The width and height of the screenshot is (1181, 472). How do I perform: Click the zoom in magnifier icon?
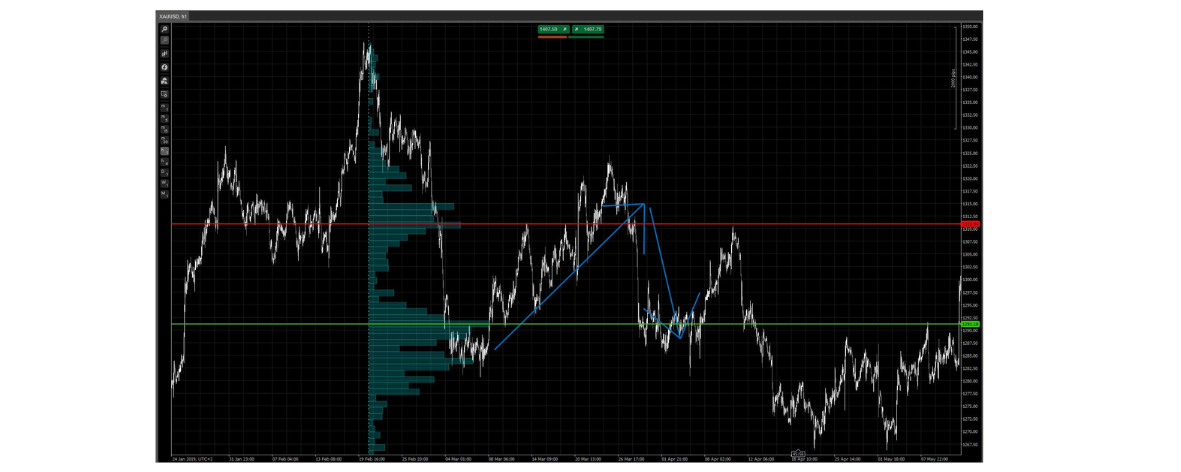(164, 28)
